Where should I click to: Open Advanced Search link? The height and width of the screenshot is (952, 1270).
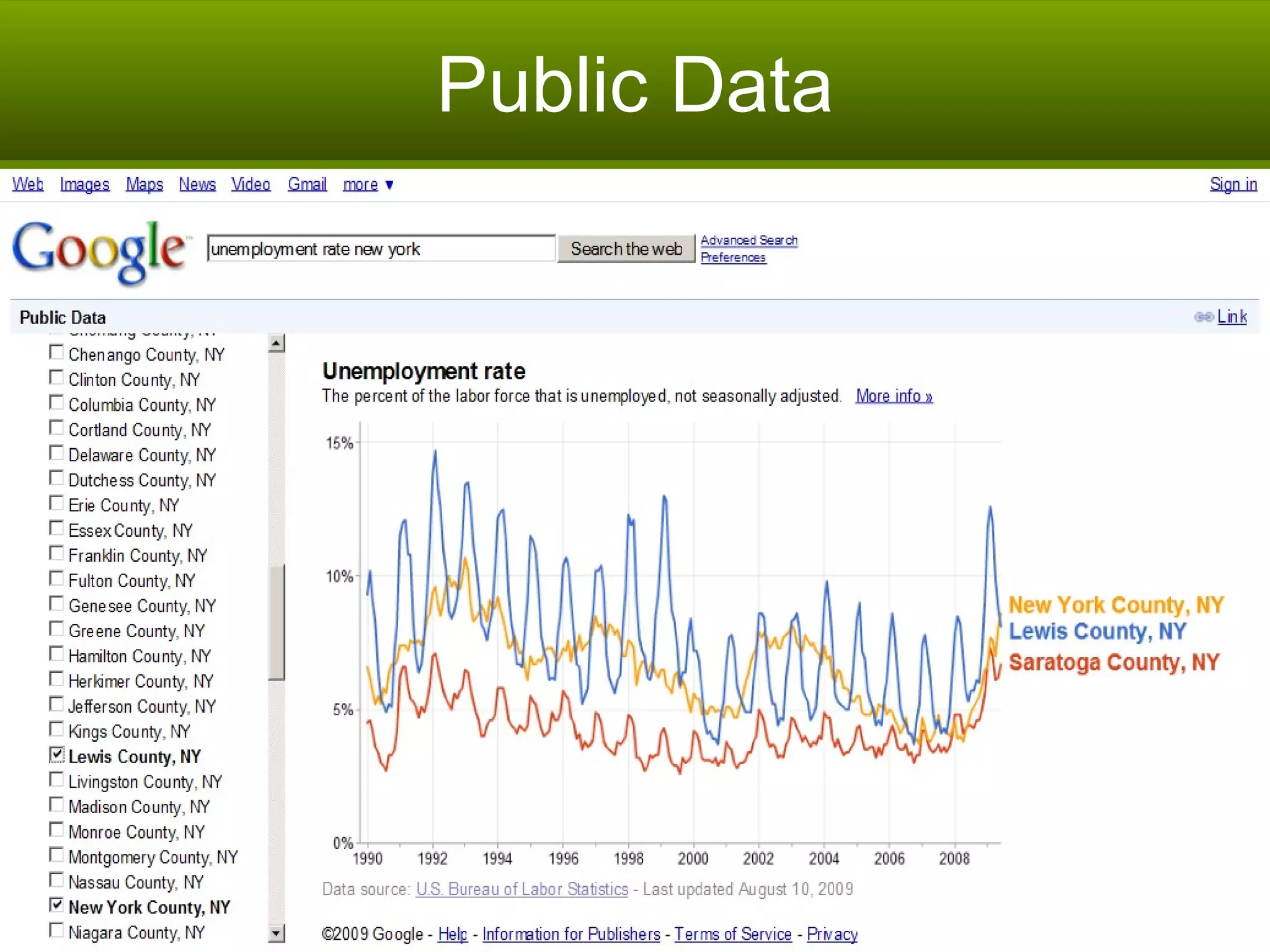click(x=749, y=240)
